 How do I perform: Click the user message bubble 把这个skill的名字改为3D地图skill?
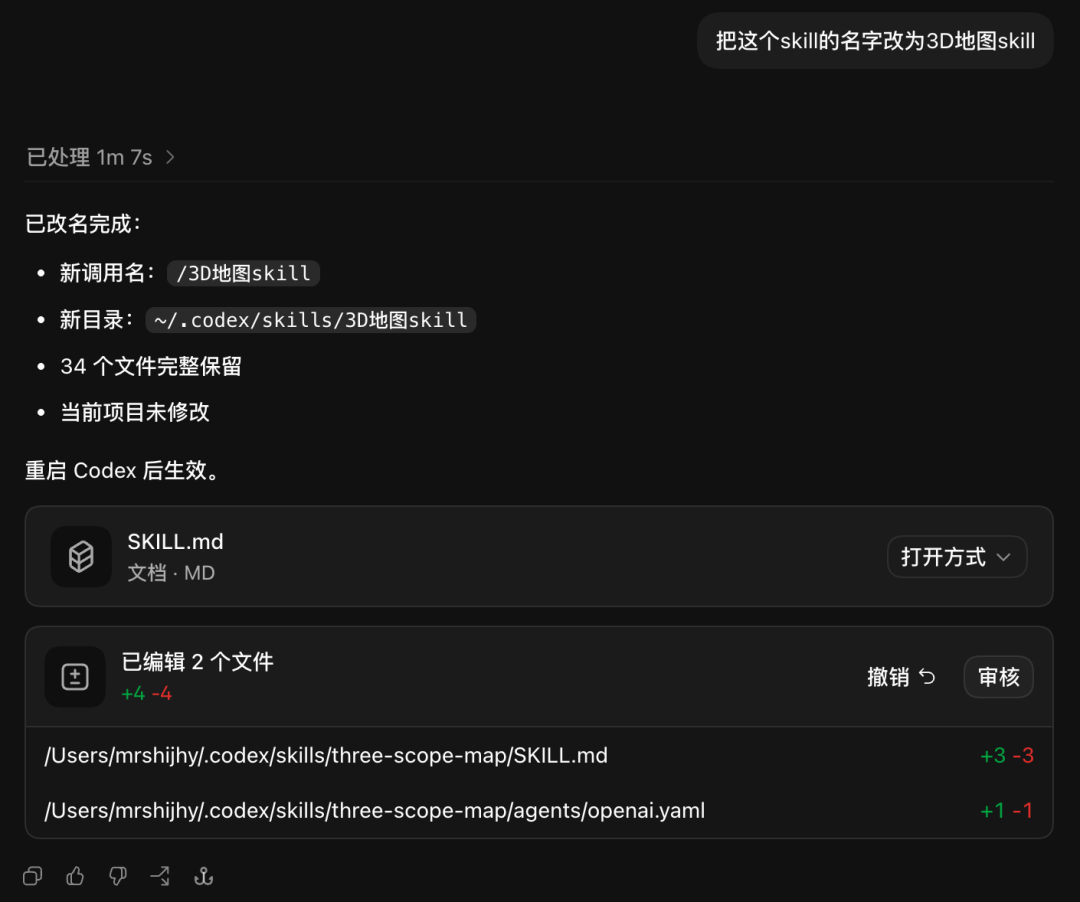pos(875,41)
